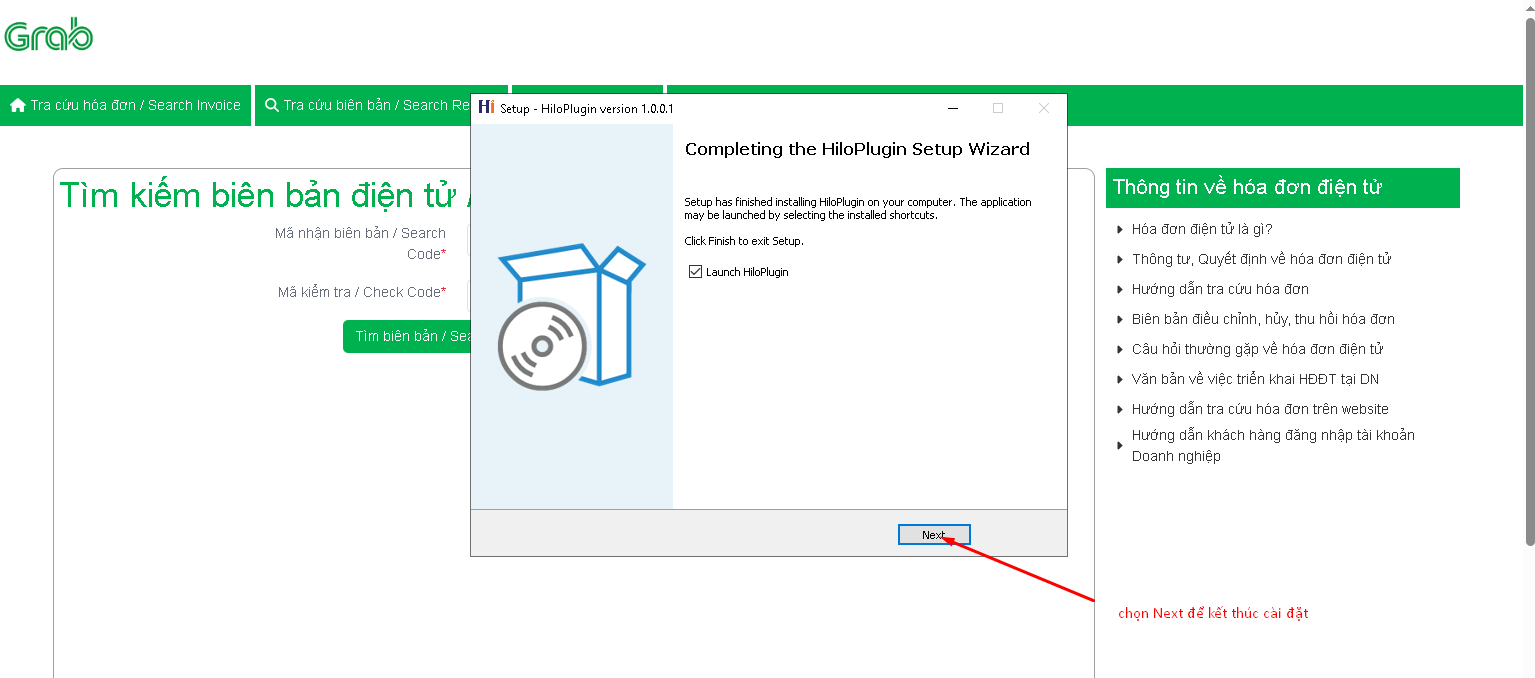This screenshot has height=678, width=1535.
Task: Click the green Tìm biên bản search button
Action: [410, 336]
